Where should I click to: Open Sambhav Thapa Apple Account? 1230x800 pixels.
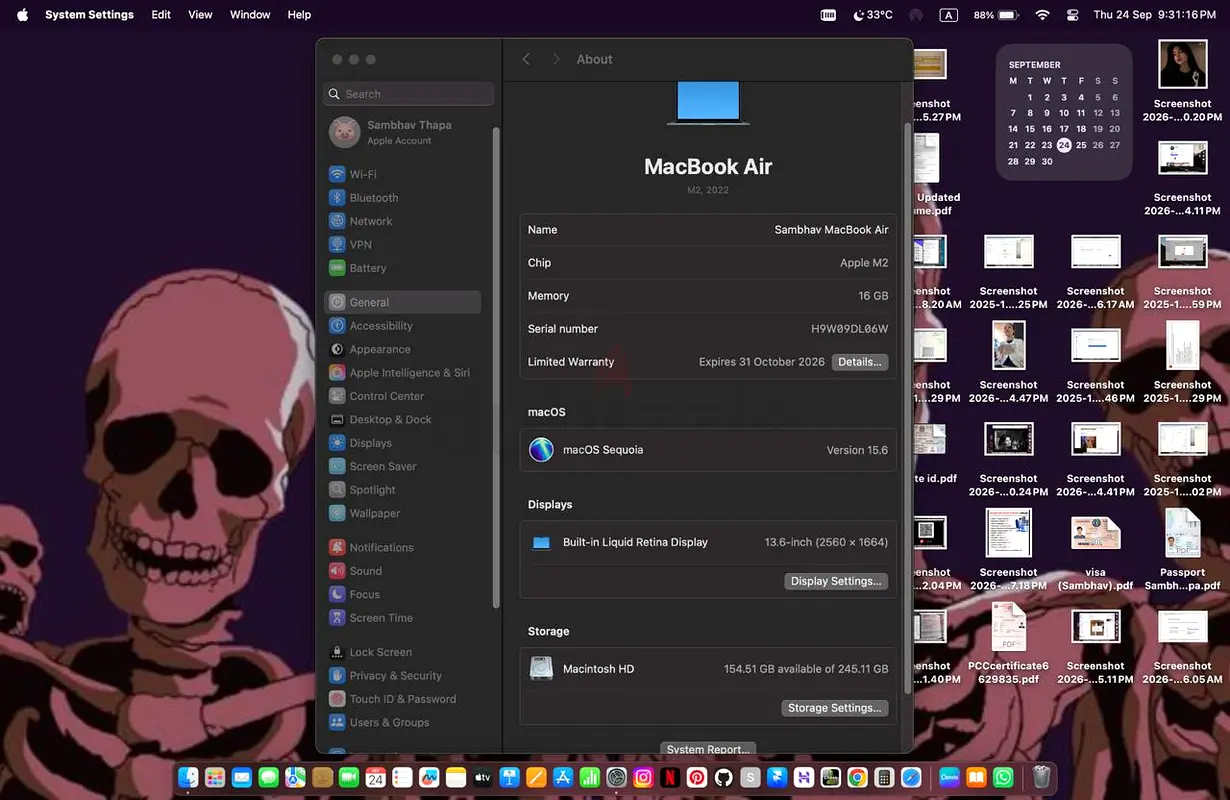(x=402, y=132)
